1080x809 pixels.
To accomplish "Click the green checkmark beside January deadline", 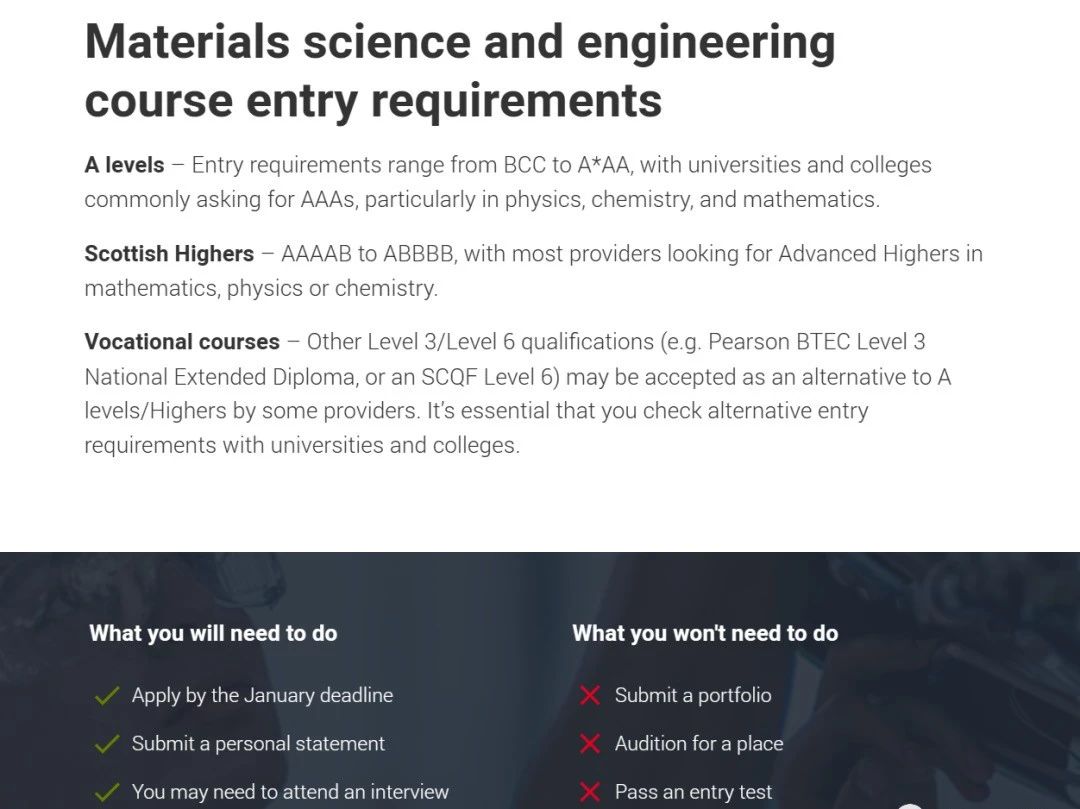I will 106,696.
